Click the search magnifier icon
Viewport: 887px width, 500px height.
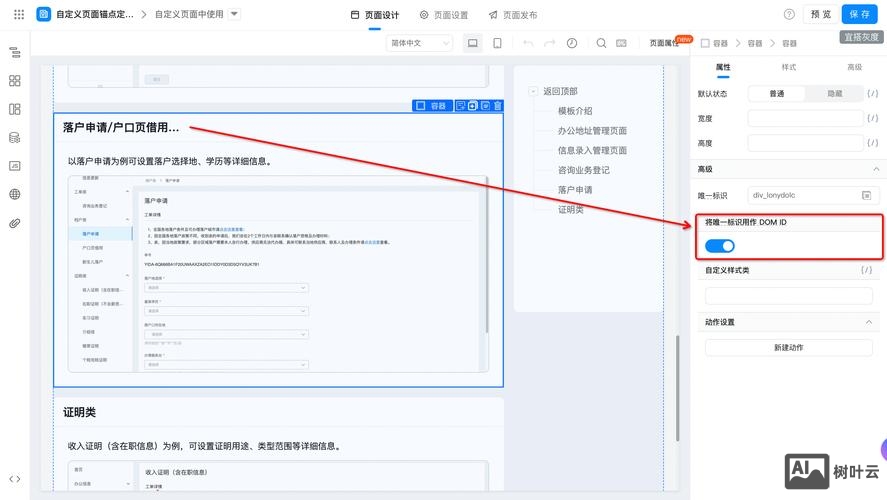coord(601,43)
